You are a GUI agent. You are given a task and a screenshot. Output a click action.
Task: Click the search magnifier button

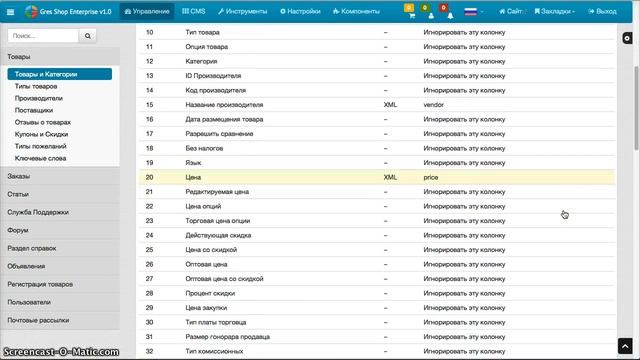(x=88, y=36)
